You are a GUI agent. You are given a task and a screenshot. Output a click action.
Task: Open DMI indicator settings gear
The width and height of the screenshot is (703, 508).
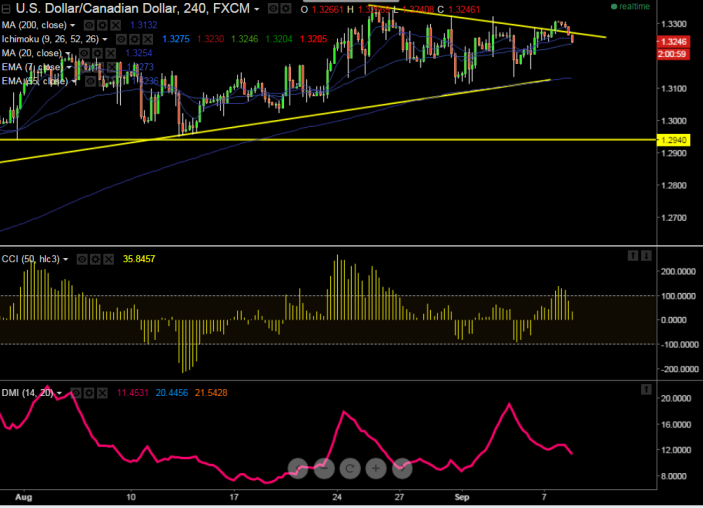tap(89, 393)
